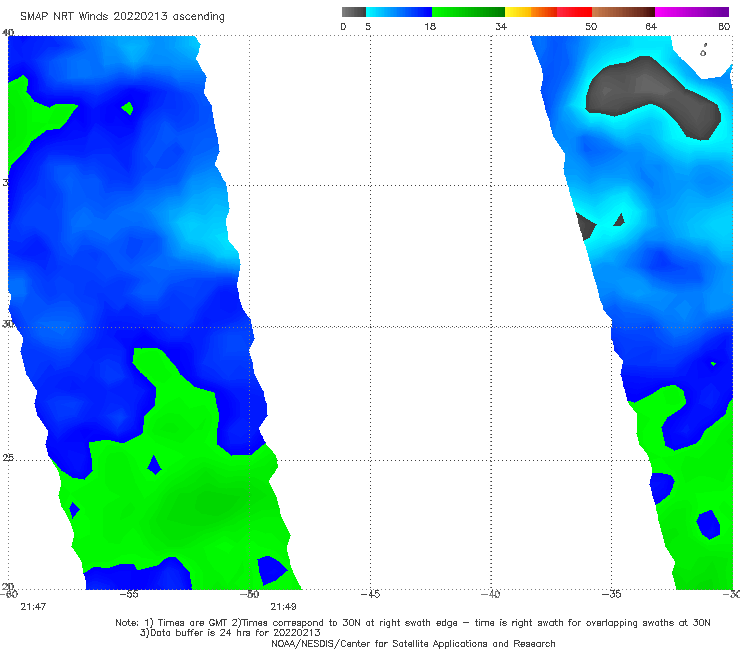
Task: Click the cyan-to-blue 5-18 color bar segment
Action: (399, 12)
